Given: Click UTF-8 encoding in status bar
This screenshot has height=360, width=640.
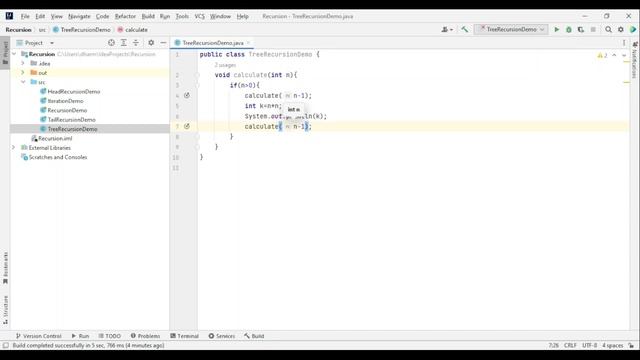Looking at the screenshot, I should 589,345.
